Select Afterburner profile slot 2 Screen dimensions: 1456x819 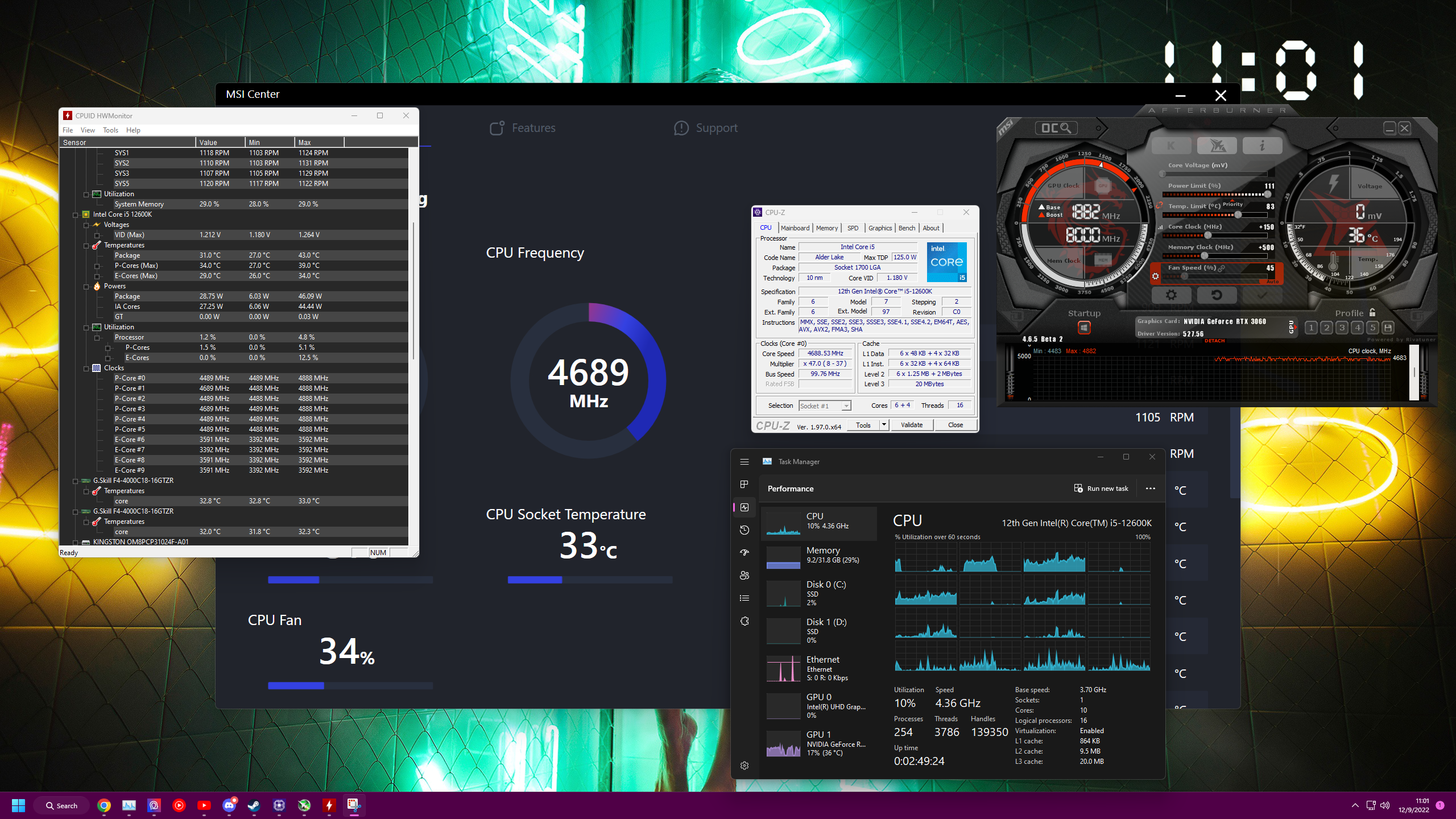pyautogui.click(x=1326, y=328)
